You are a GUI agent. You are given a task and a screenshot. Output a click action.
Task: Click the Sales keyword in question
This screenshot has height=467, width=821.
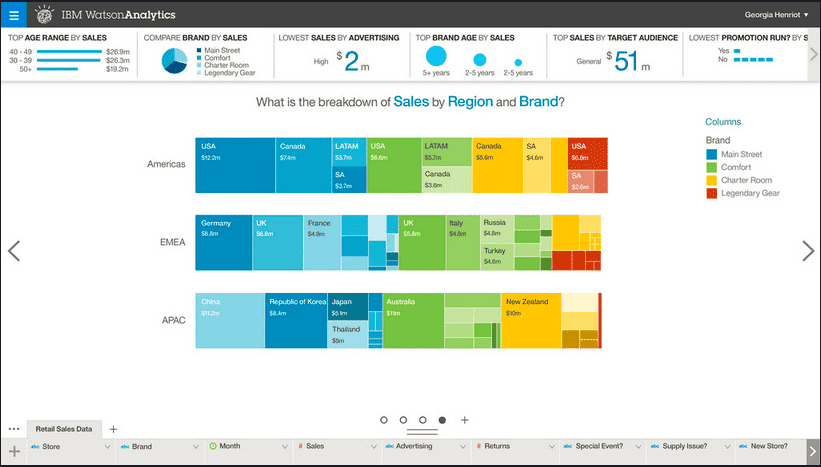coord(411,102)
